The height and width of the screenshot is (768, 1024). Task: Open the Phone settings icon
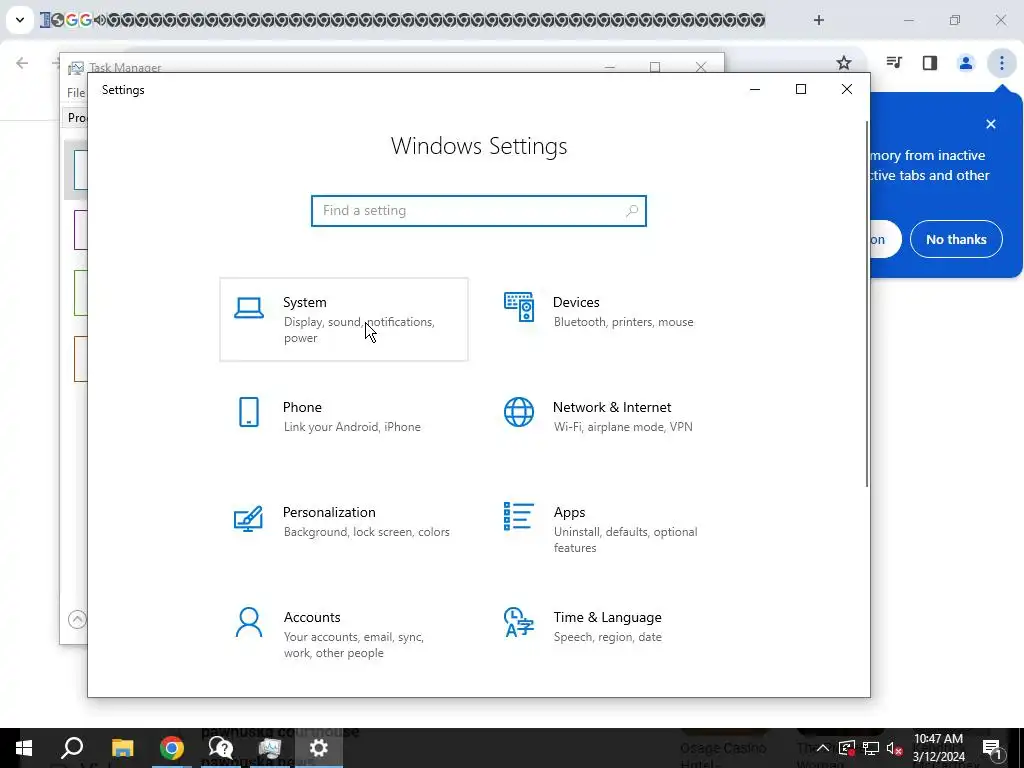point(249,412)
